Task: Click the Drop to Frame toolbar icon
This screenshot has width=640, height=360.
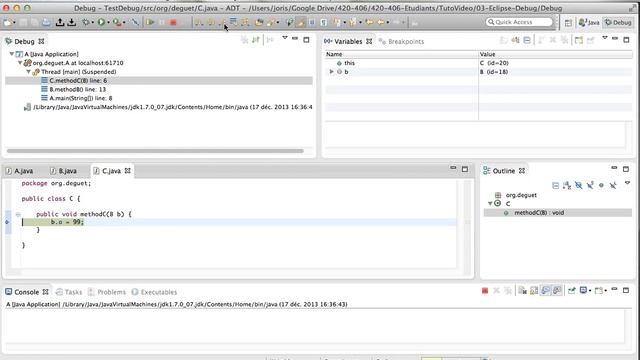Action: [x=233, y=21]
